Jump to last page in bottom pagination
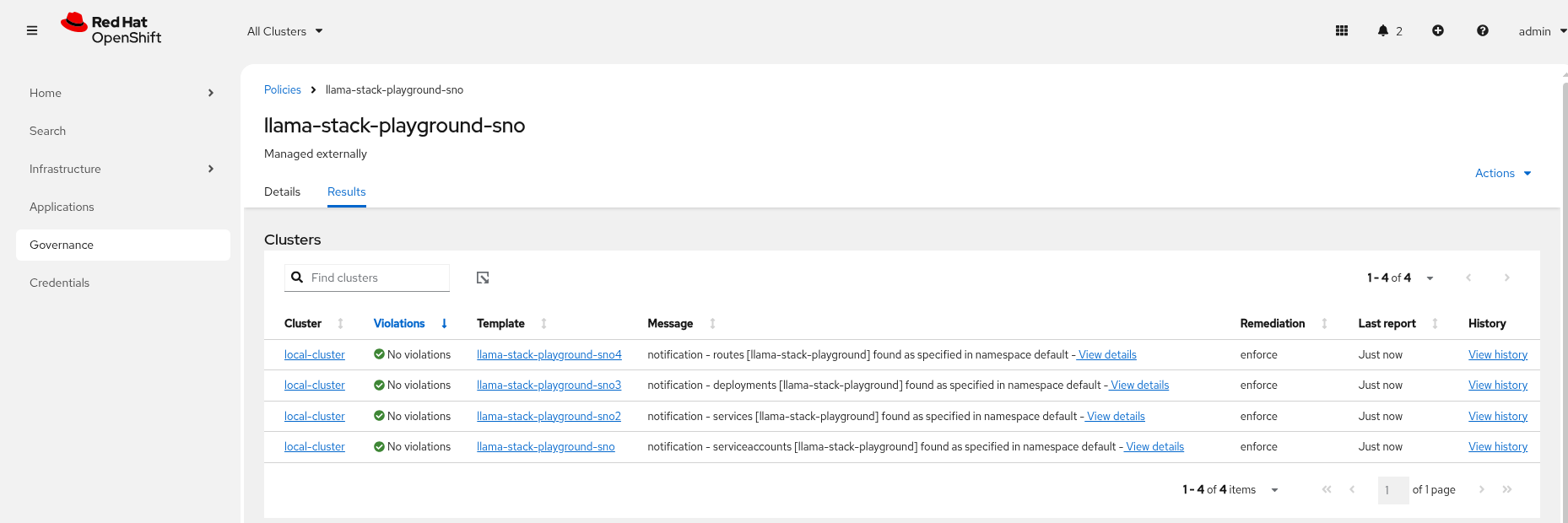The image size is (1568, 523). click(x=1507, y=489)
